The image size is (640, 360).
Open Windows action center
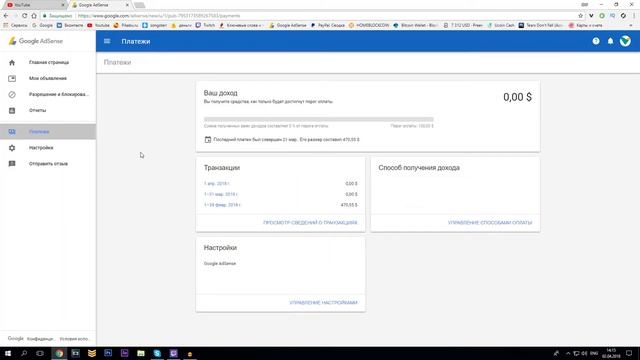click(629, 353)
